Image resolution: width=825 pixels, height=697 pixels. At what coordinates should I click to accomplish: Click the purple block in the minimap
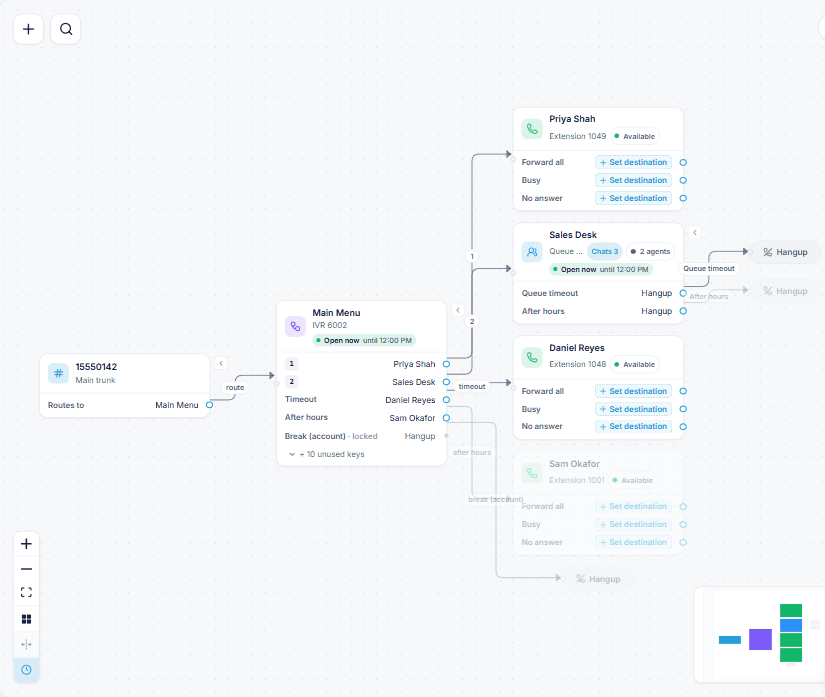coord(760,639)
